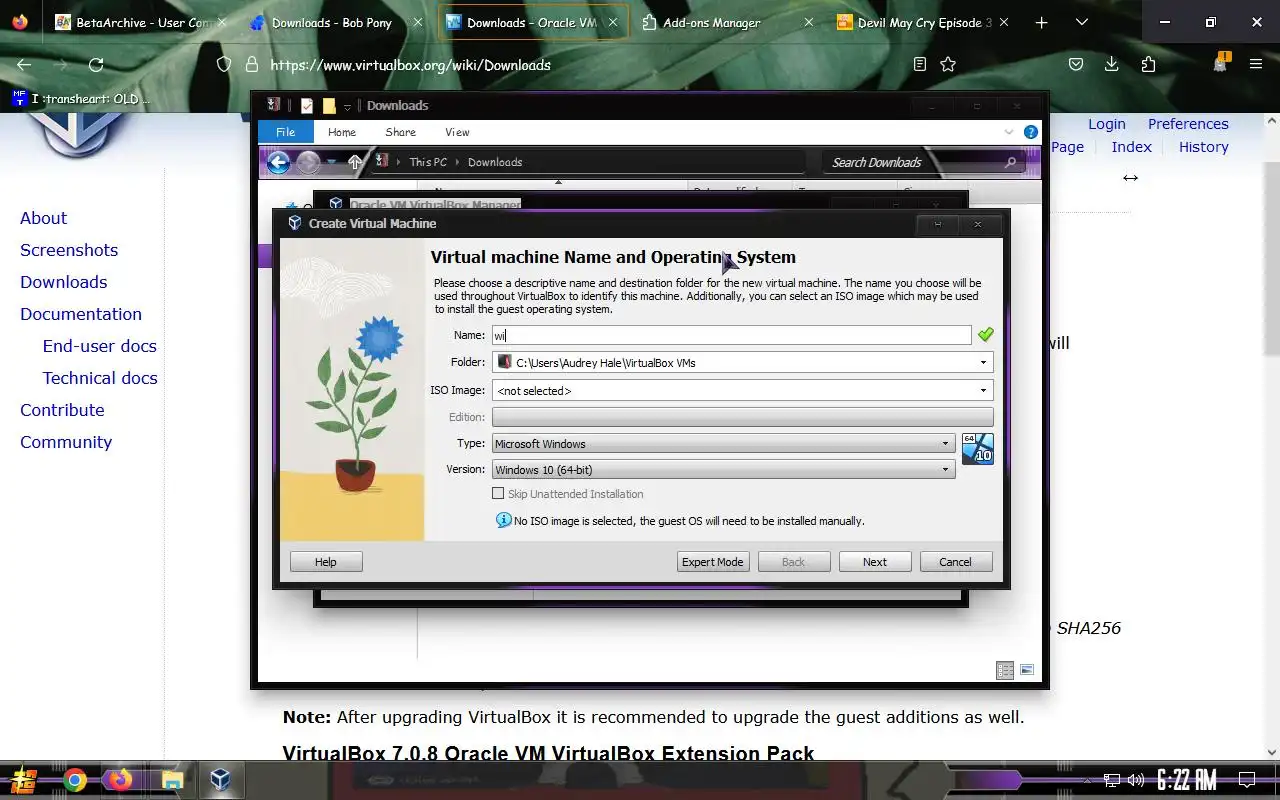Close the Add-ons Manager tab

(x=809, y=22)
